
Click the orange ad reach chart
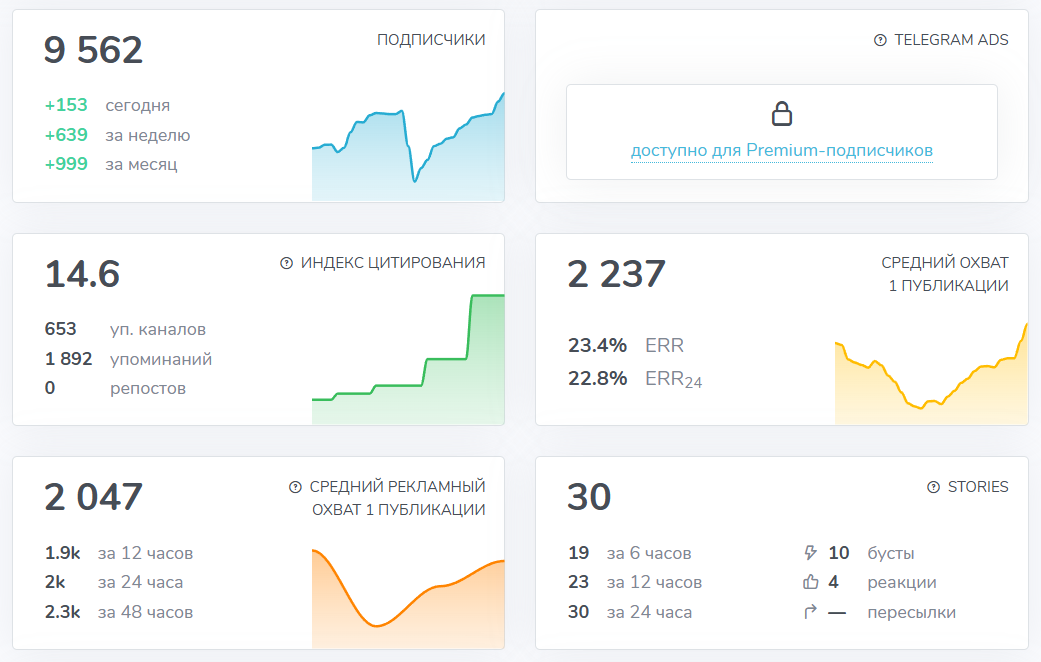tap(408, 600)
